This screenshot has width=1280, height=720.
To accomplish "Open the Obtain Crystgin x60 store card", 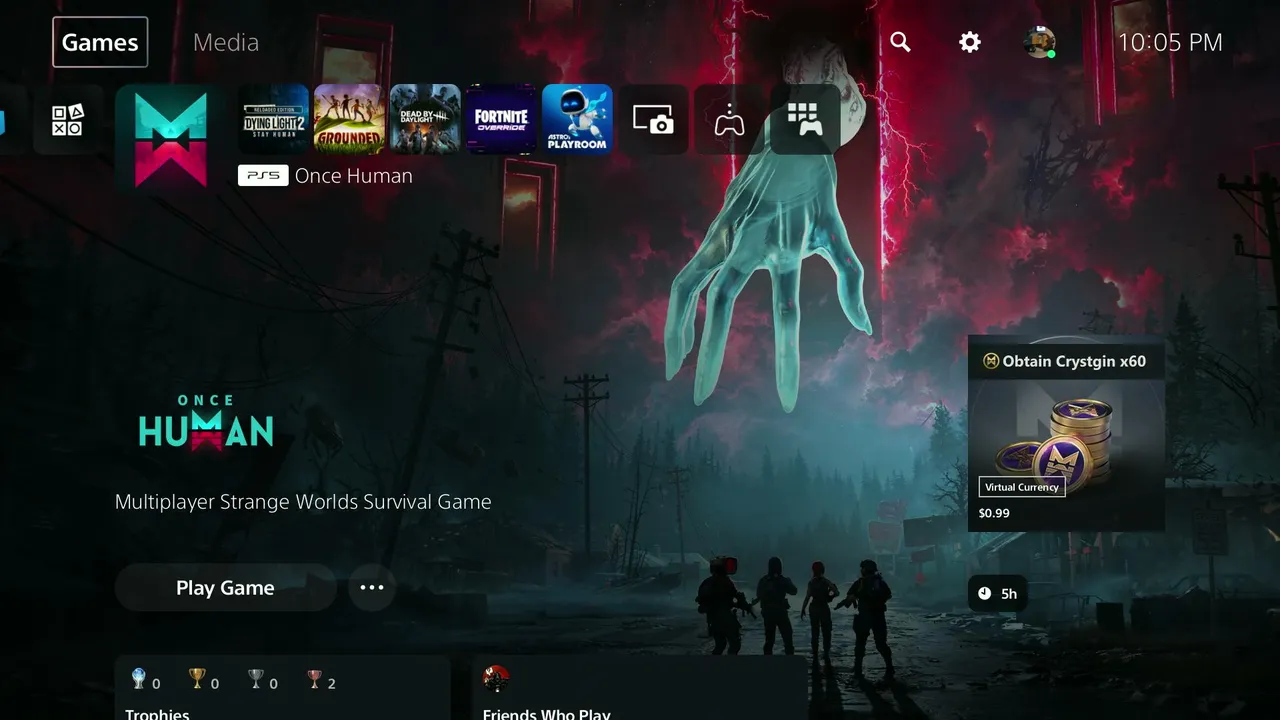I will (1066, 433).
